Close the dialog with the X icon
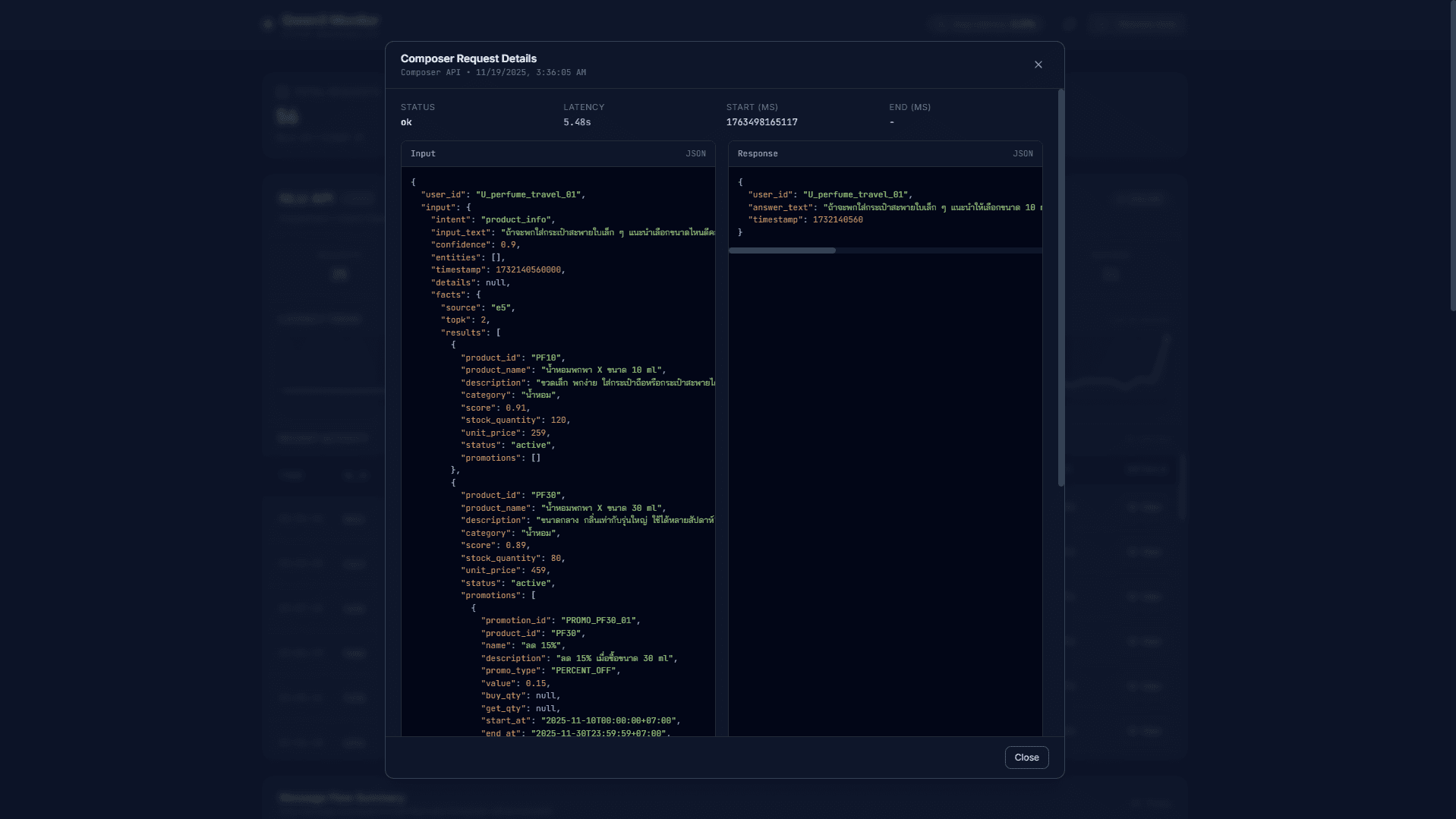 coord(1038,65)
